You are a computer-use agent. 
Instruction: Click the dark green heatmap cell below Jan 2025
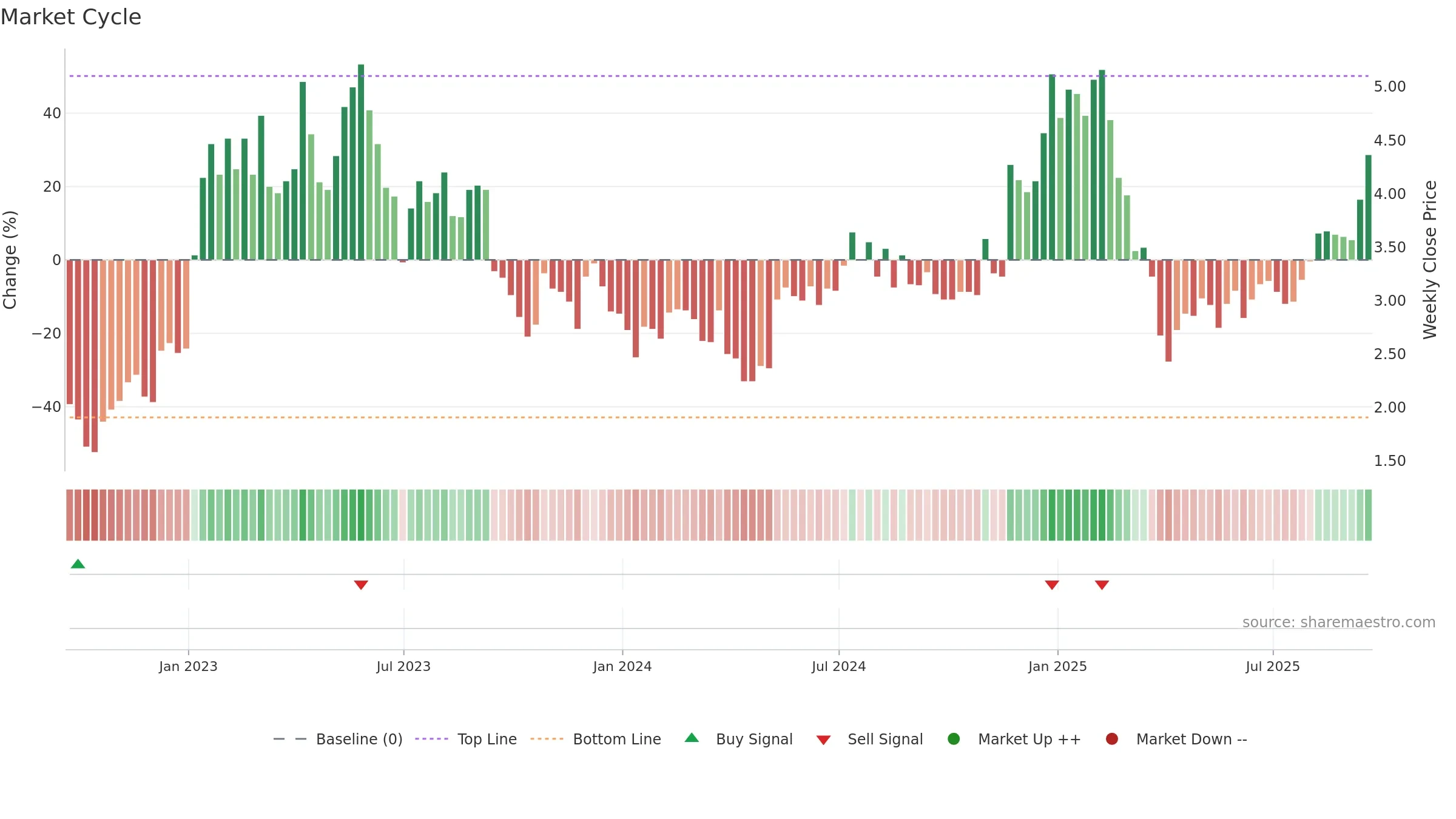(x=1052, y=515)
